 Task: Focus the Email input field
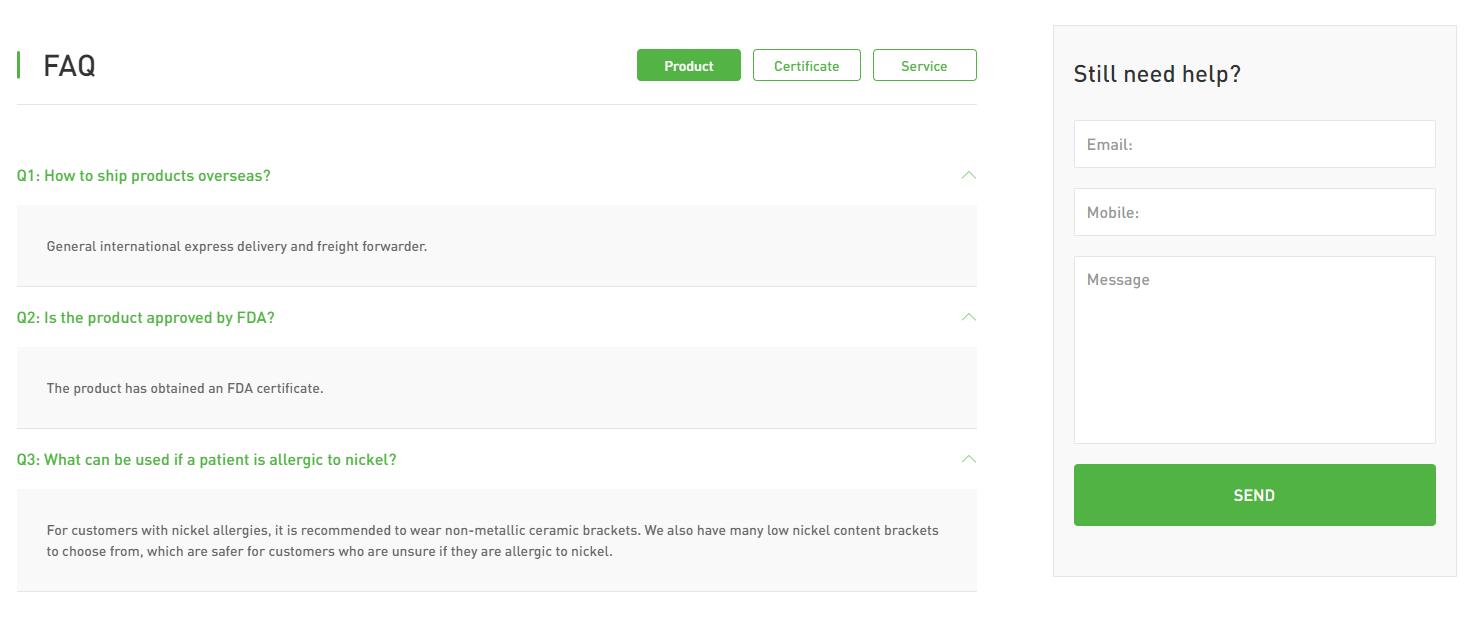tap(1254, 144)
